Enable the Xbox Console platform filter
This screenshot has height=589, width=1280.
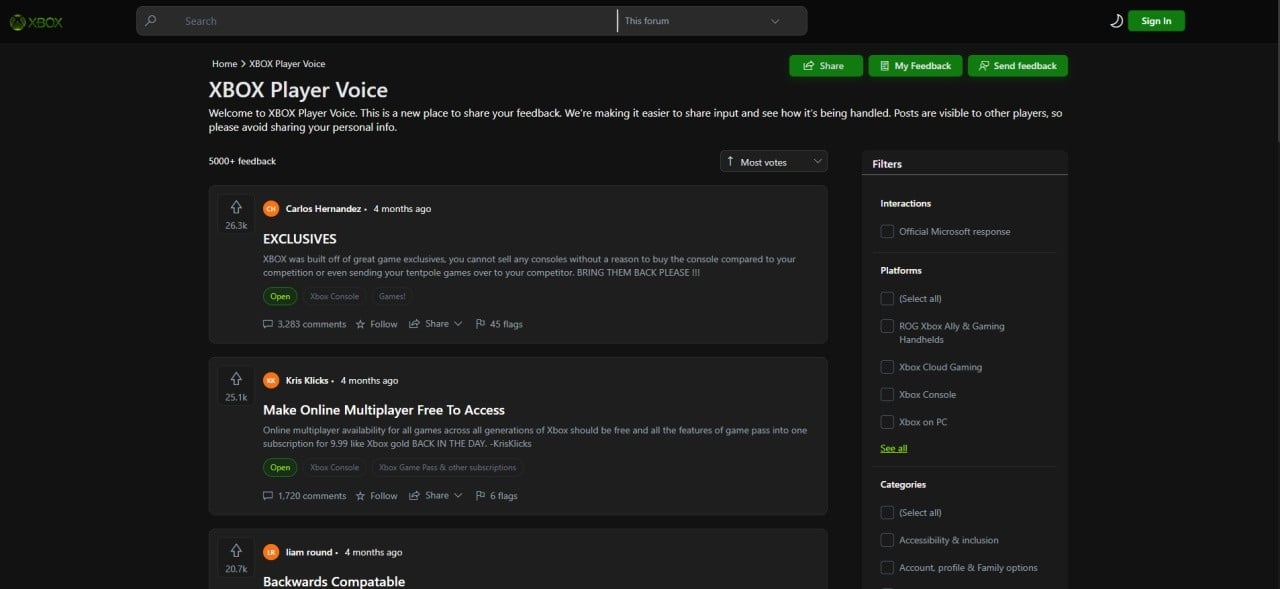(x=887, y=395)
